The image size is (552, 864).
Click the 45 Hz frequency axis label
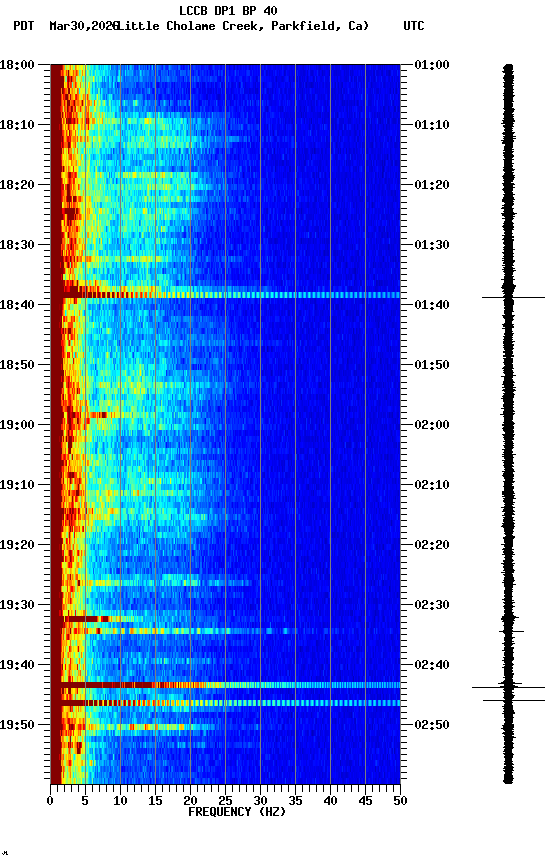click(365, 801)
